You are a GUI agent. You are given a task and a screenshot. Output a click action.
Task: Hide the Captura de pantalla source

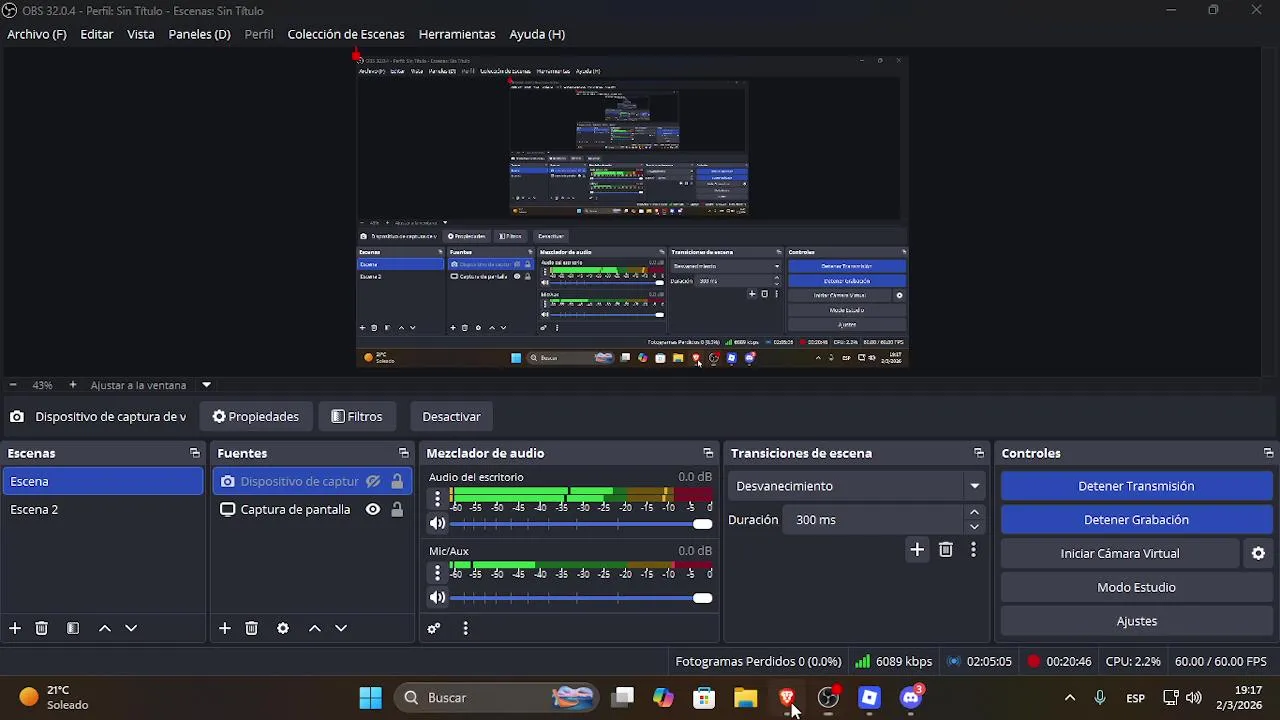(x=373, y=509)
